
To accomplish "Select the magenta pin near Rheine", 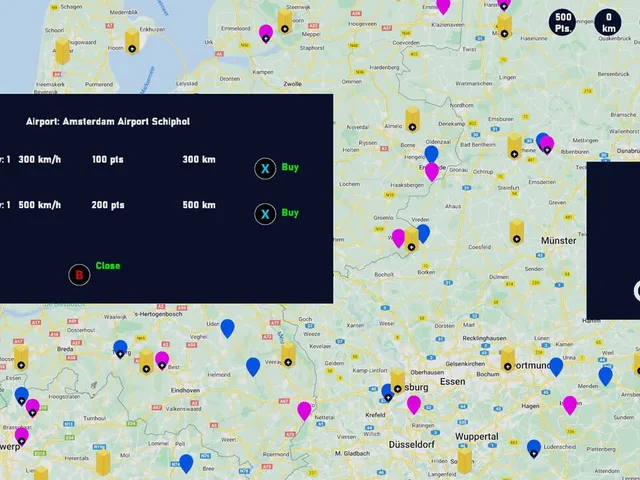I will click(547, 146).
